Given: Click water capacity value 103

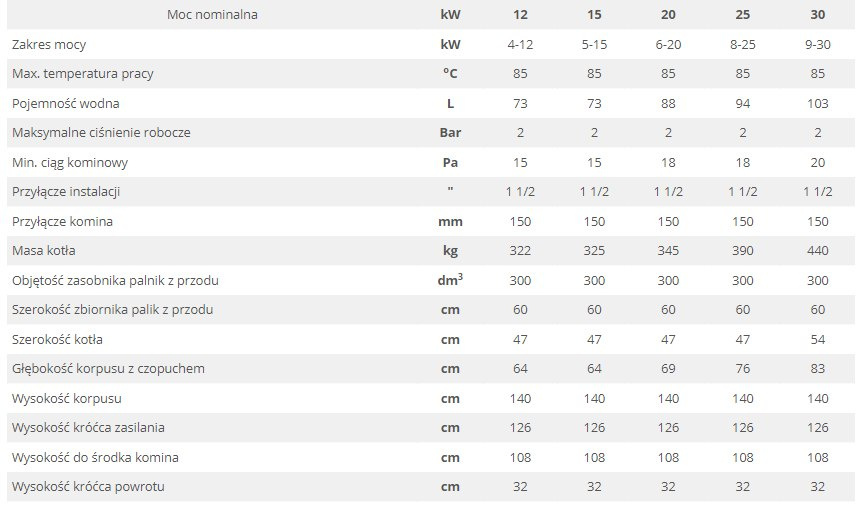Looking at the screenshot, I should click(x=817, y=103).
